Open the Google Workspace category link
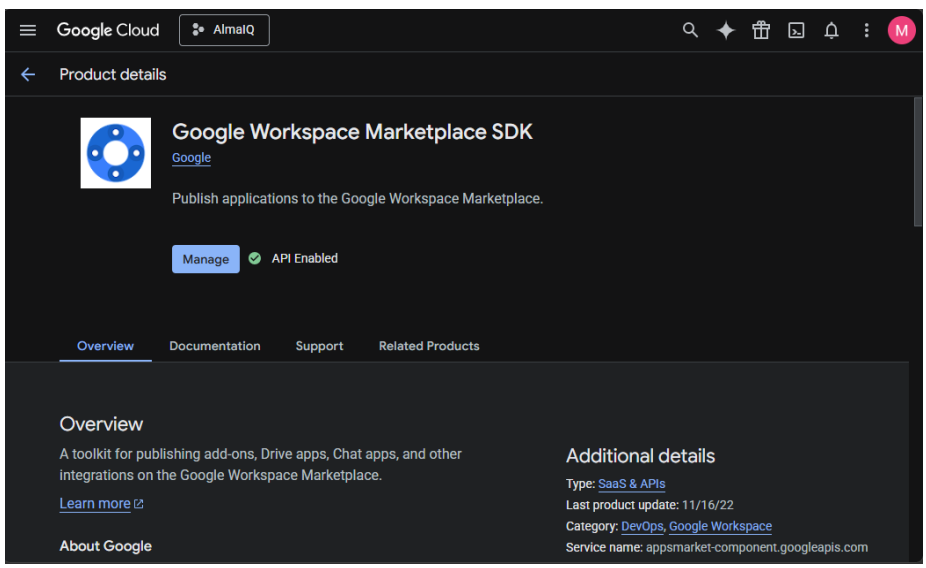Screen dimensions: 926x568 [720, 526]
